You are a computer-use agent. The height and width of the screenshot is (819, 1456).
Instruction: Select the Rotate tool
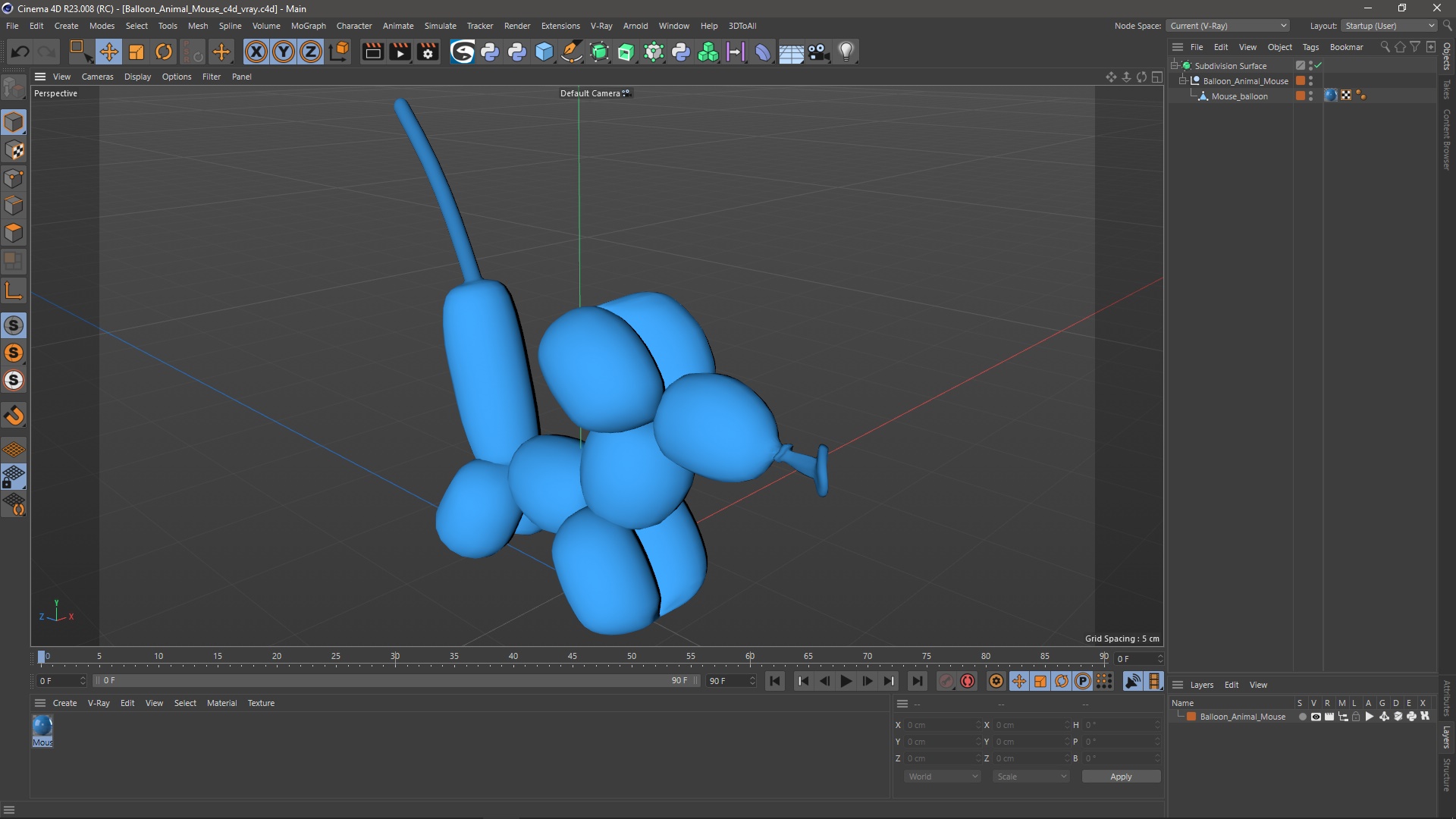(x=164, y=52)
